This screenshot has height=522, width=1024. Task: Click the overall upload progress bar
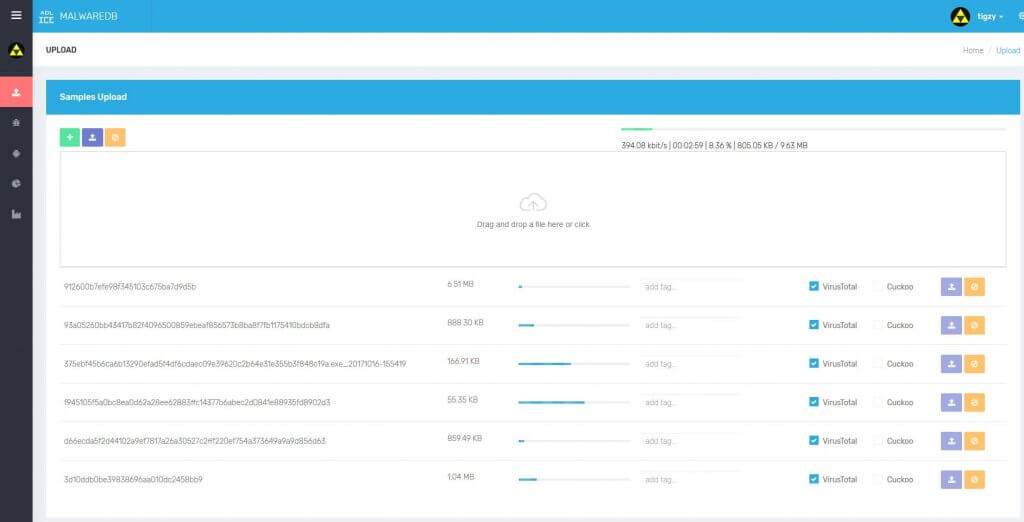[813, 129]
